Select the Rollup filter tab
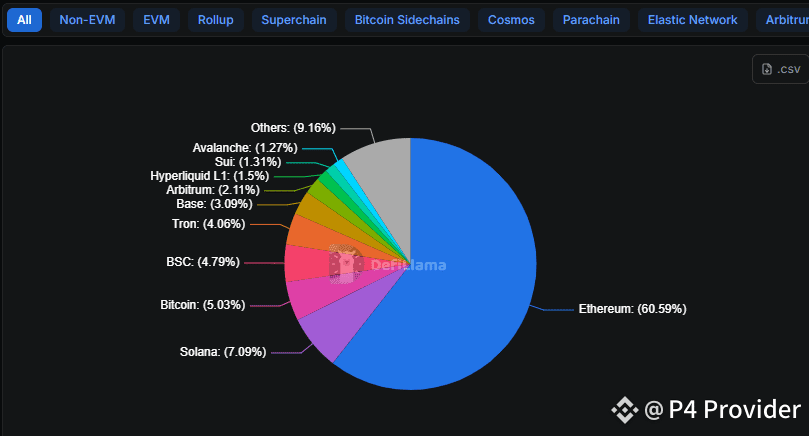 [216, 20]
